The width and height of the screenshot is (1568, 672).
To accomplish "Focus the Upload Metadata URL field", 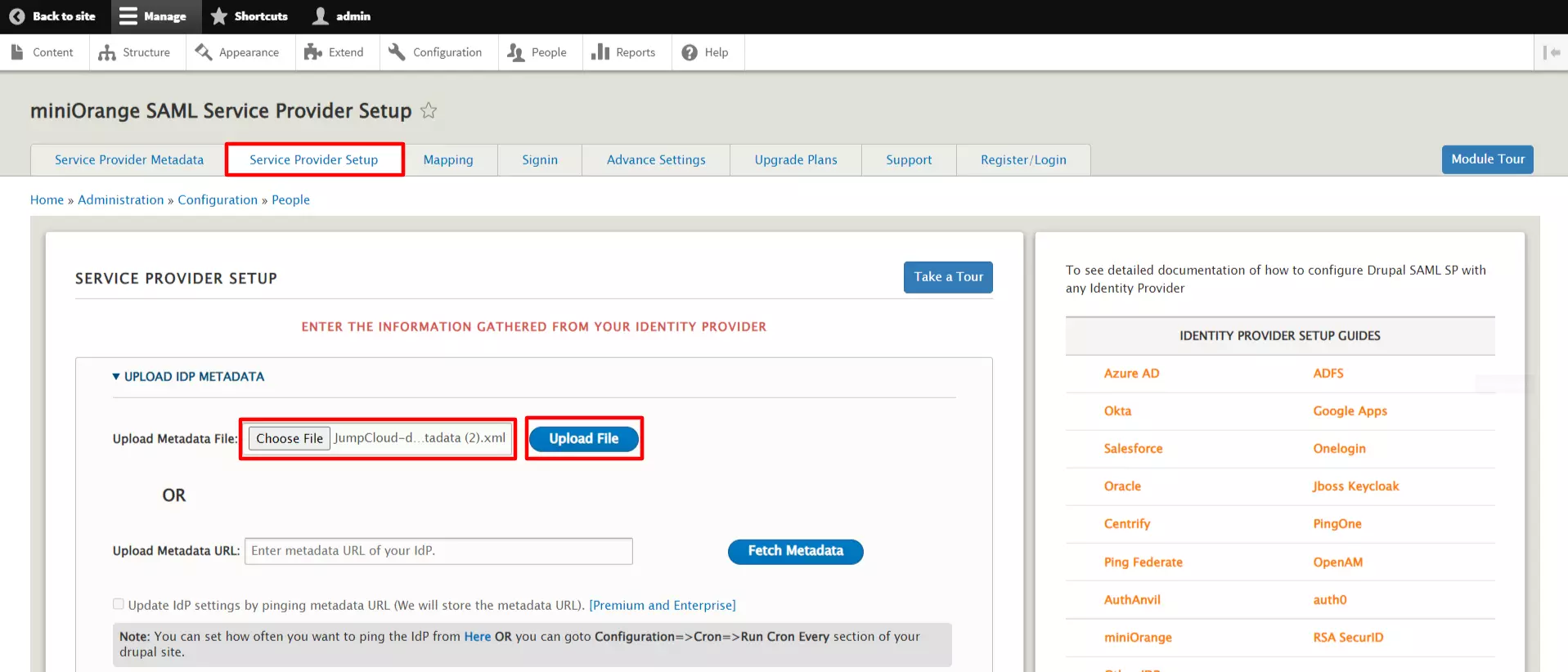I will coord(438,551).
